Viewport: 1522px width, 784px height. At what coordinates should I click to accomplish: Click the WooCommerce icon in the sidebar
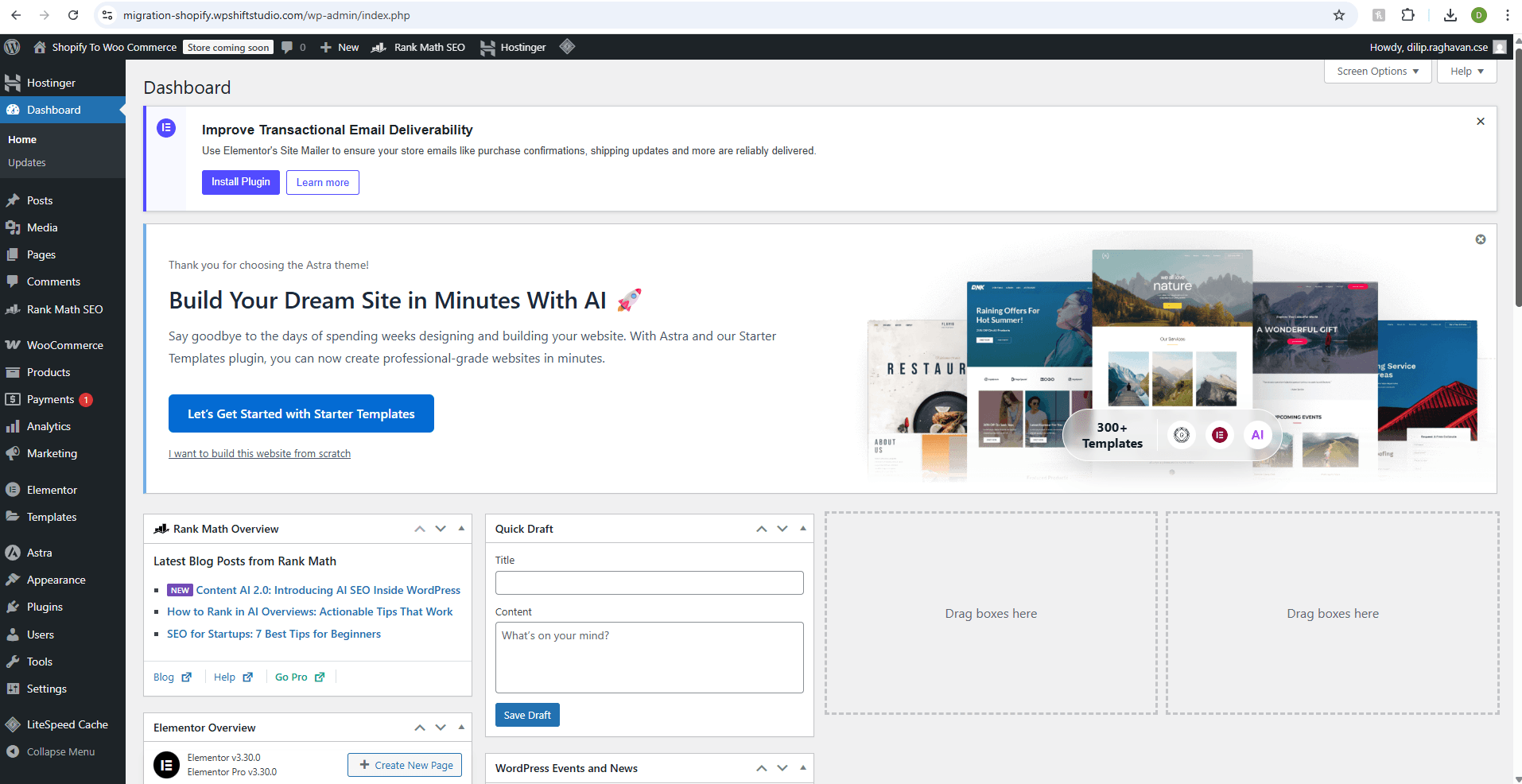[13, 345]
